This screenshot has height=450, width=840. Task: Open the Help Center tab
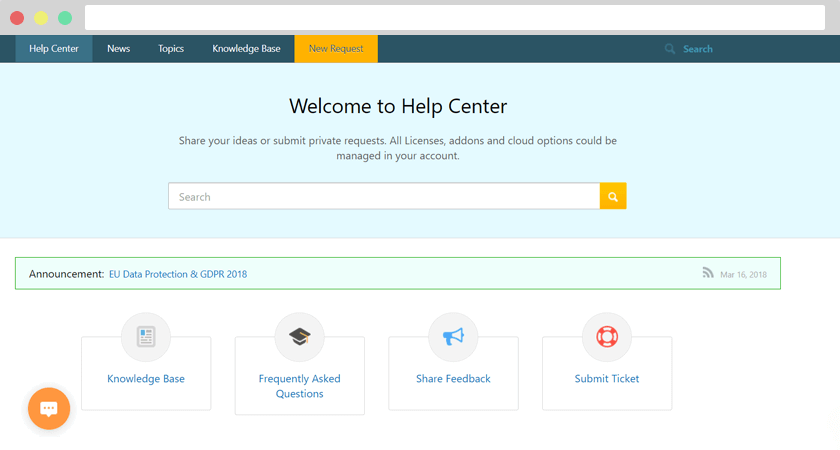pyautogui.click(x=54, y=49)
